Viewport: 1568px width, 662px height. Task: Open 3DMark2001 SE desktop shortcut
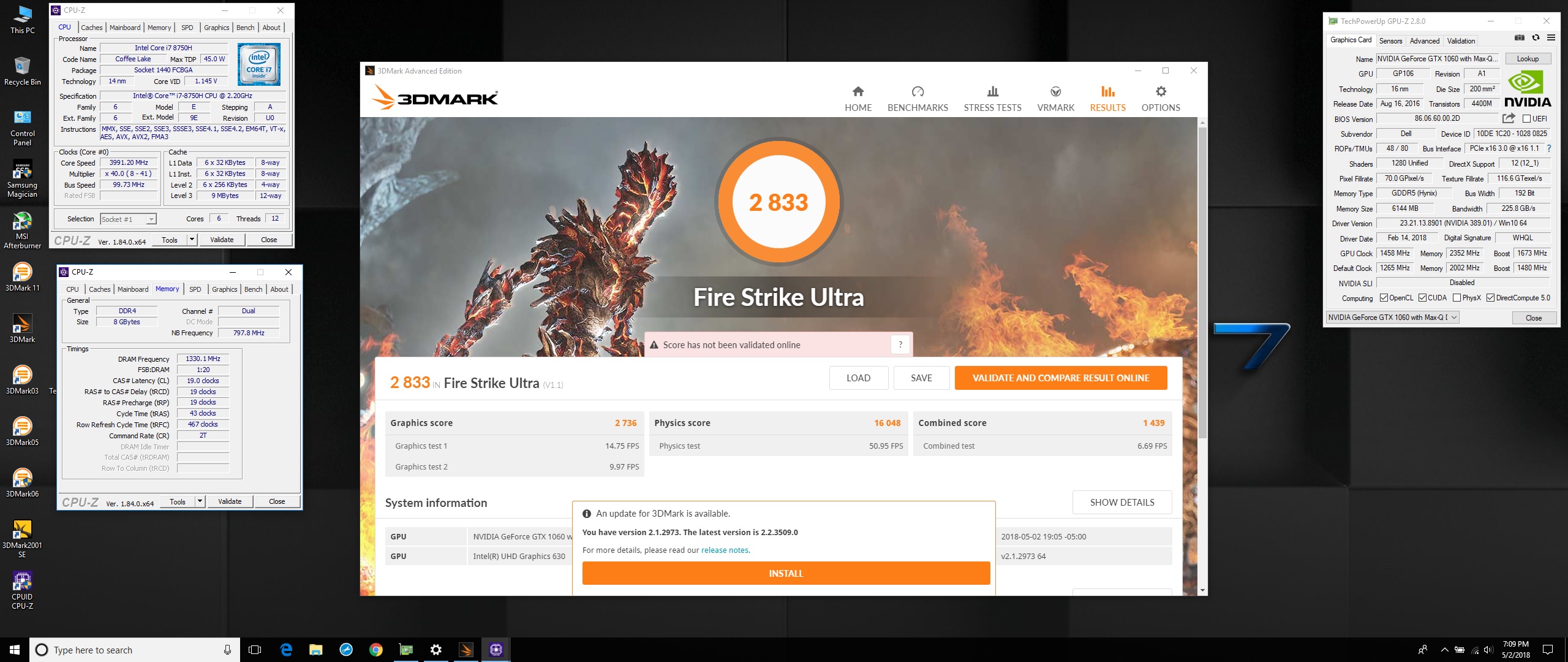23,539
